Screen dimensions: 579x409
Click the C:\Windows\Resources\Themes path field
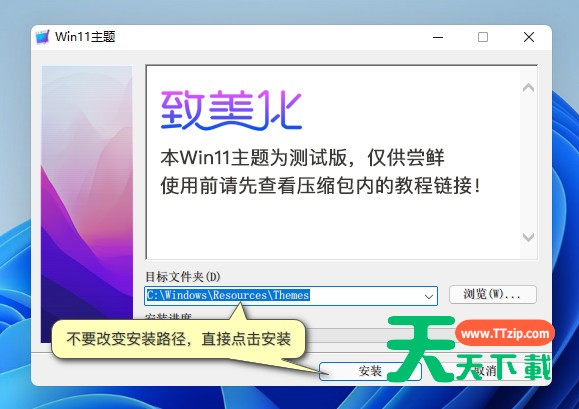pyautogui.click(x=291, y=296)
